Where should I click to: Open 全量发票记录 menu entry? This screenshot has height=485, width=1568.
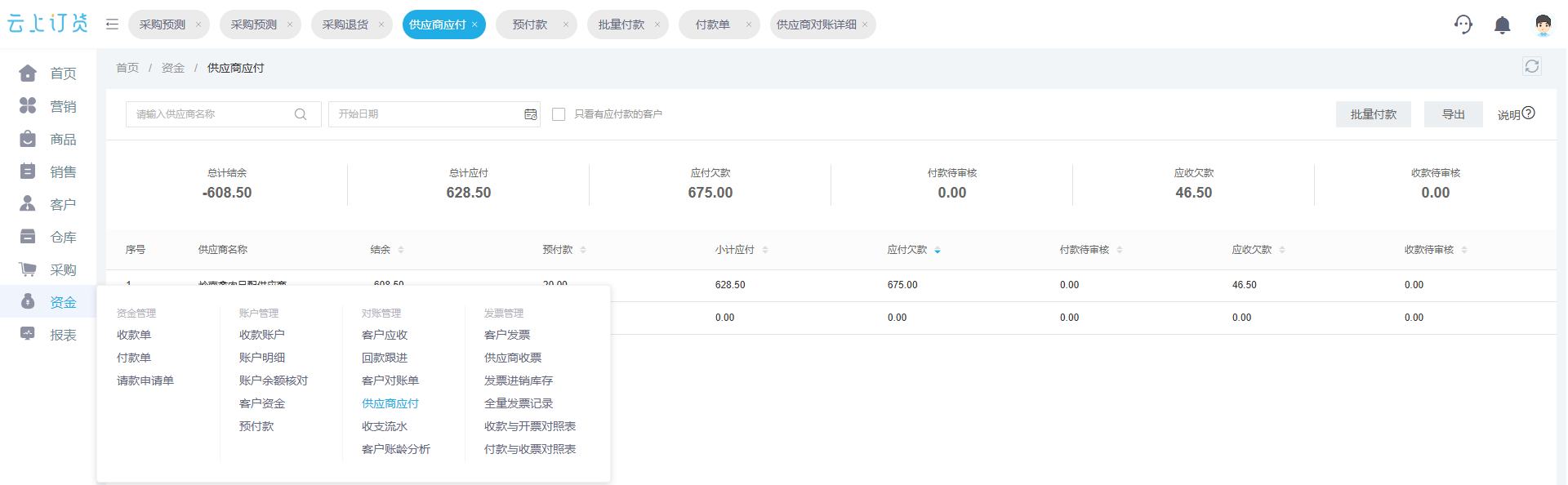click(x=519, y=403)
